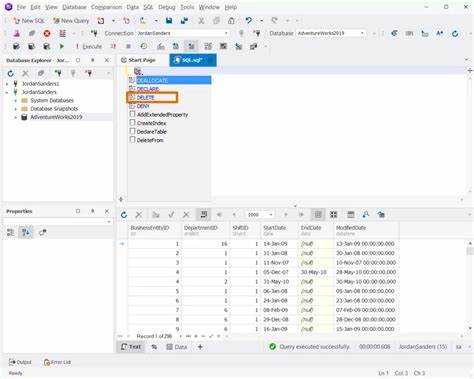The width and height of the screenshot is (474, 379).
Task: Click the red stop/cancel circle icon
Action: click(x=47, y=33)
